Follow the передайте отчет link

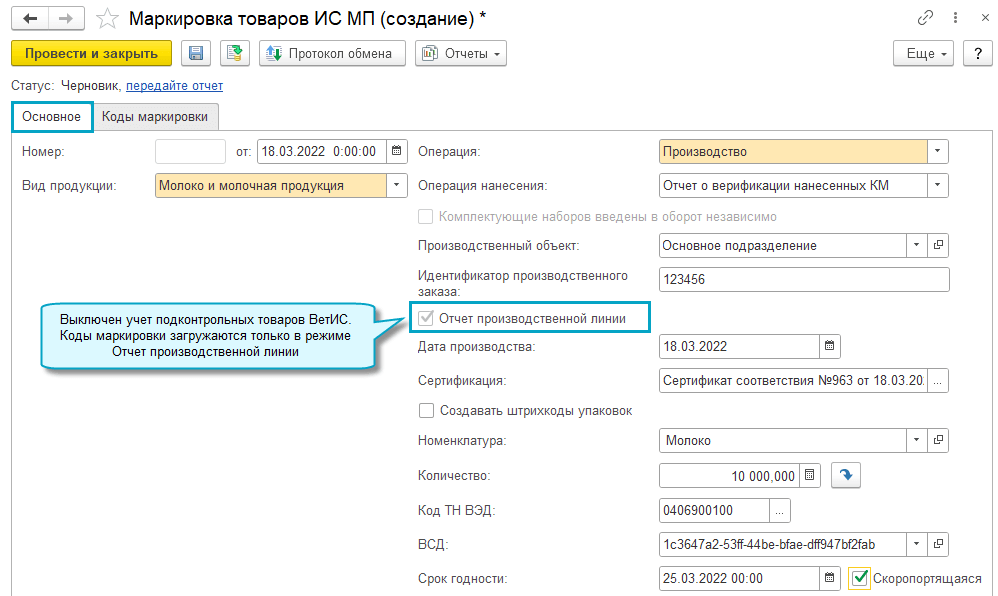tap(174, 86)
